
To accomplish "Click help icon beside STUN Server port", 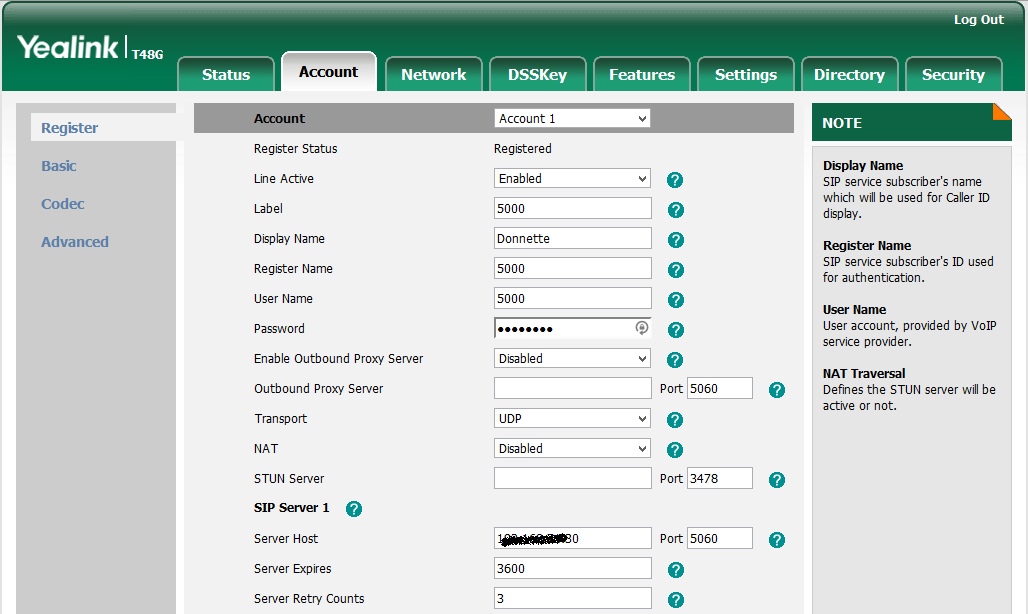I will pyautogui.click(x=777, y=480).
